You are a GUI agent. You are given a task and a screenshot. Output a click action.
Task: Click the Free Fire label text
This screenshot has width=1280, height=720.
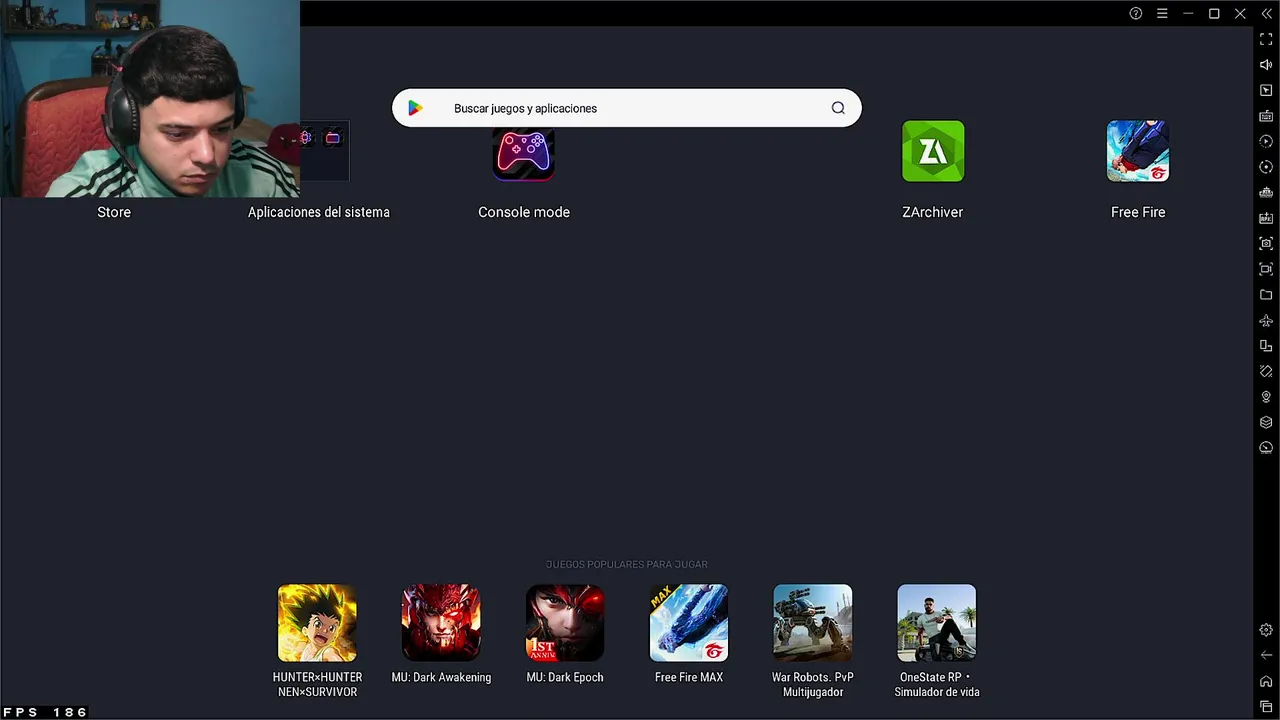coord(1138,212)
